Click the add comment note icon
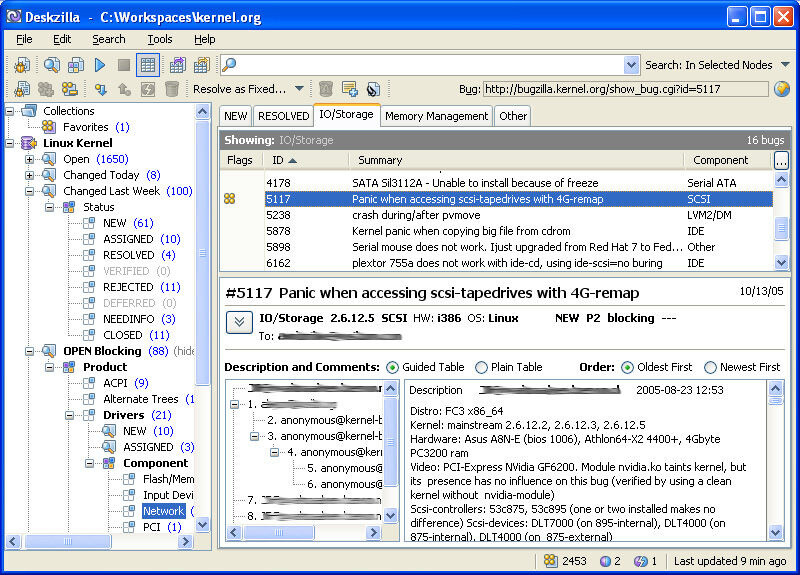 pos(349,89)
